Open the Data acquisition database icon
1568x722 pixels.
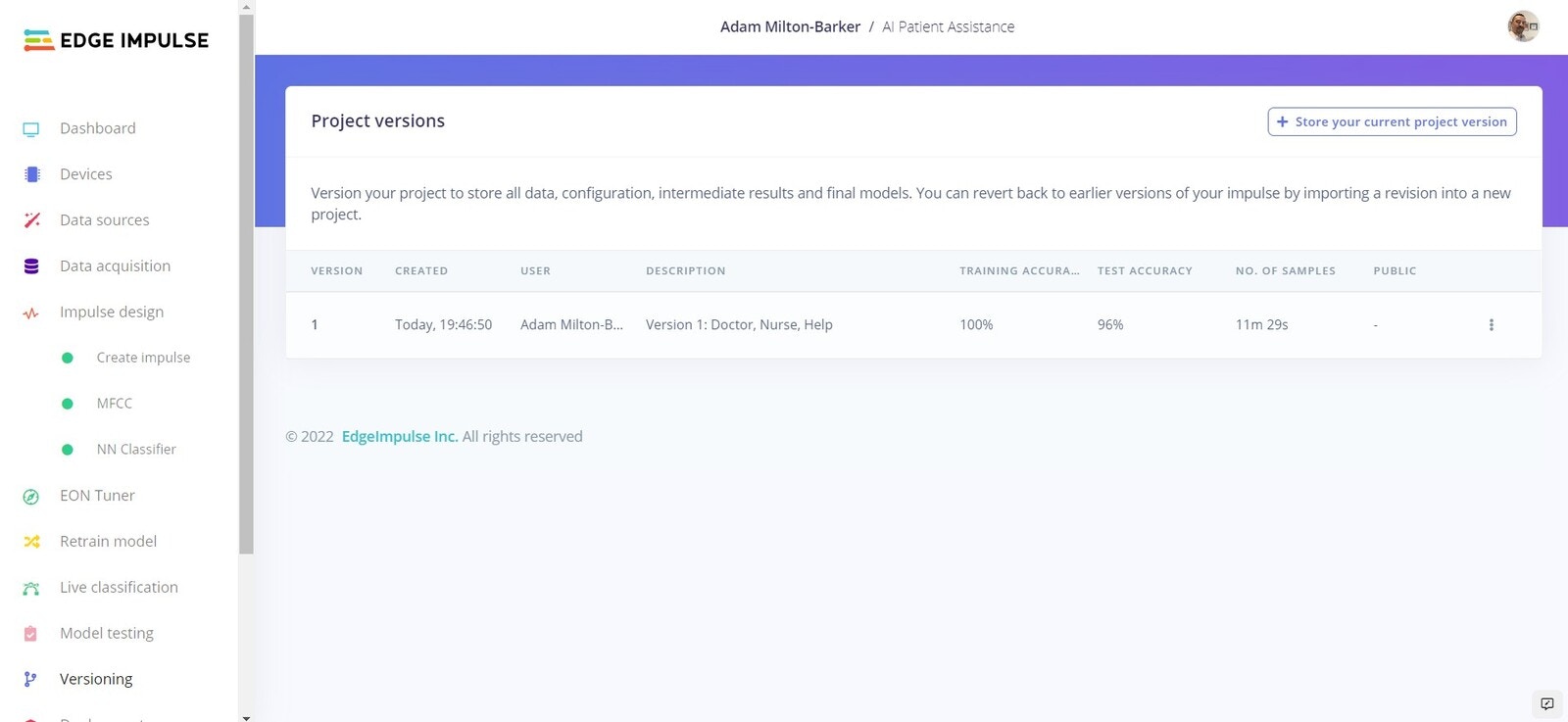pos(31,266)
